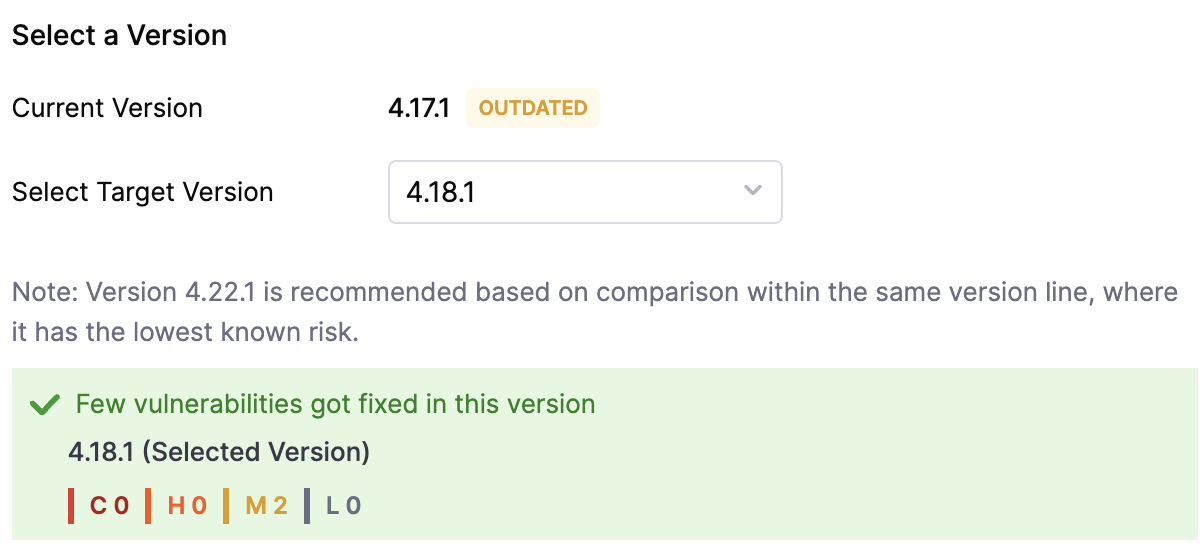Screen dimensions: 1204x554
Task: Click the "Select a Version" heading
Action: [x=119, y=36]
